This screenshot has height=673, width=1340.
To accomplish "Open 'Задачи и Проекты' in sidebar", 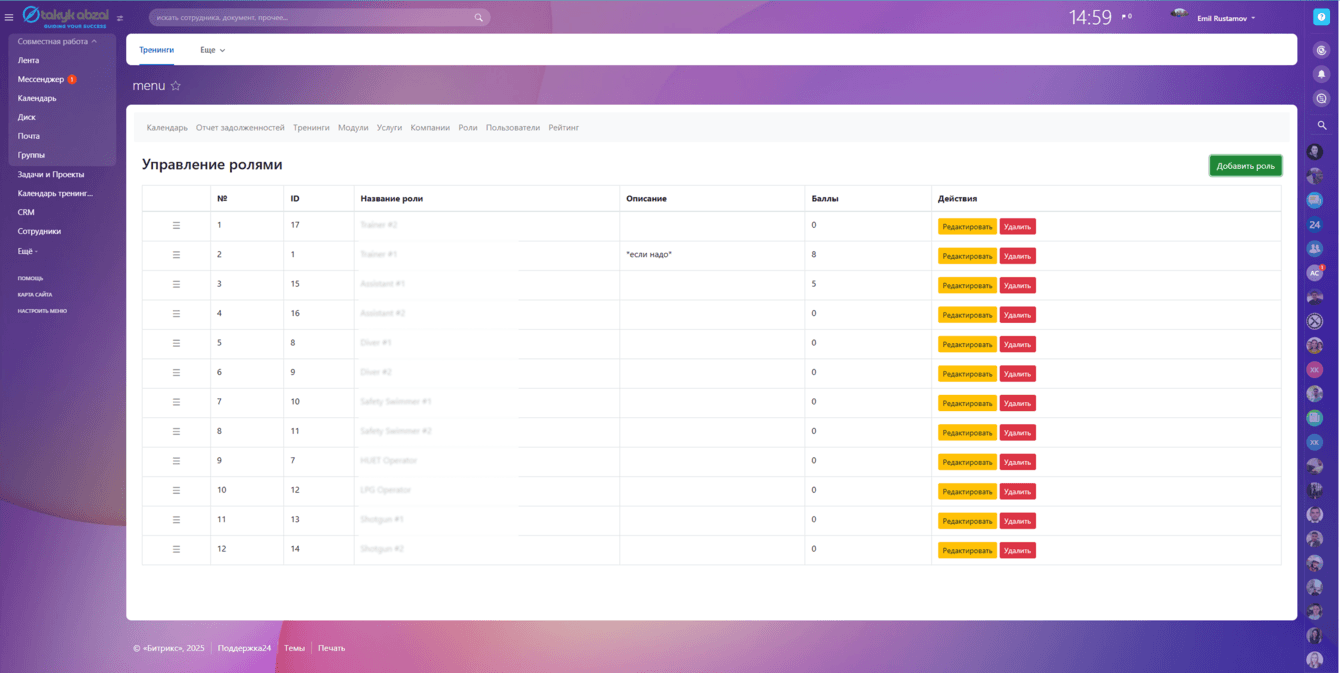I will click(51, 174).
